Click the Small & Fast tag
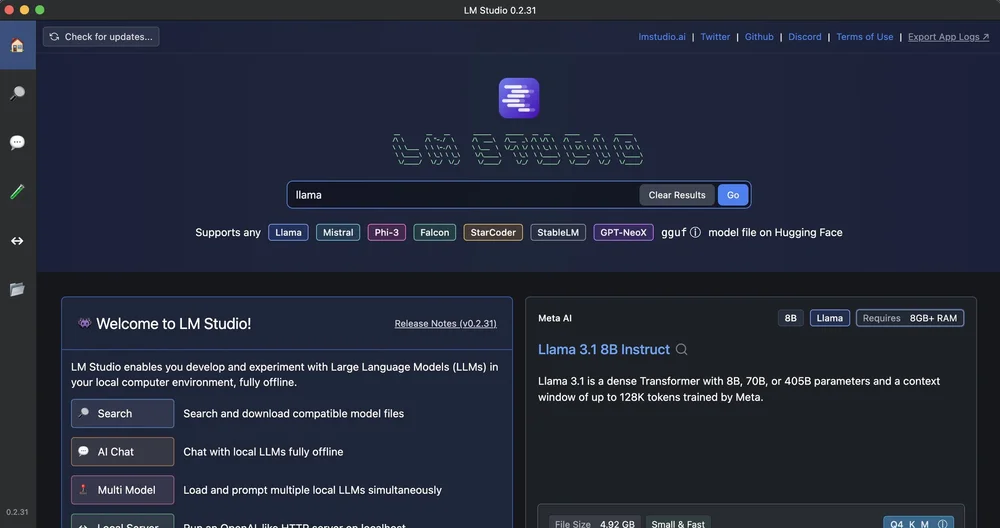This screenshot has height=528, width=1000. pyautogui.click(x=678, y=523)
